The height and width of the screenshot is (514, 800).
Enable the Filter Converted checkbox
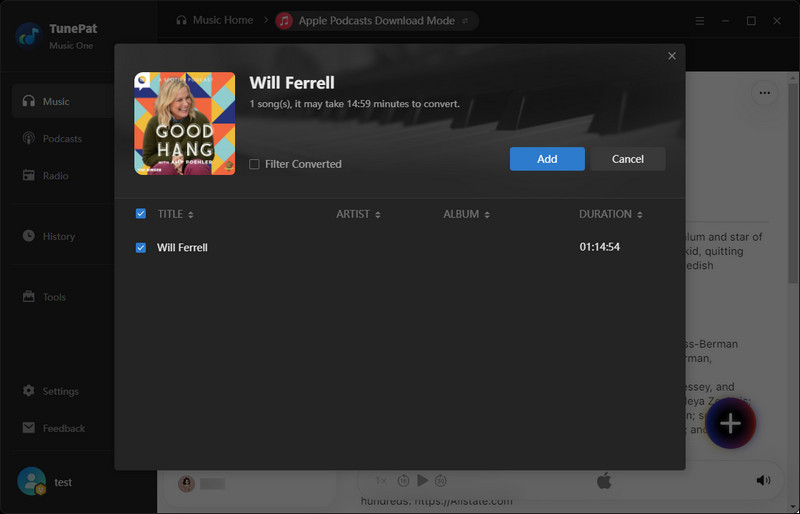point(254,164)
